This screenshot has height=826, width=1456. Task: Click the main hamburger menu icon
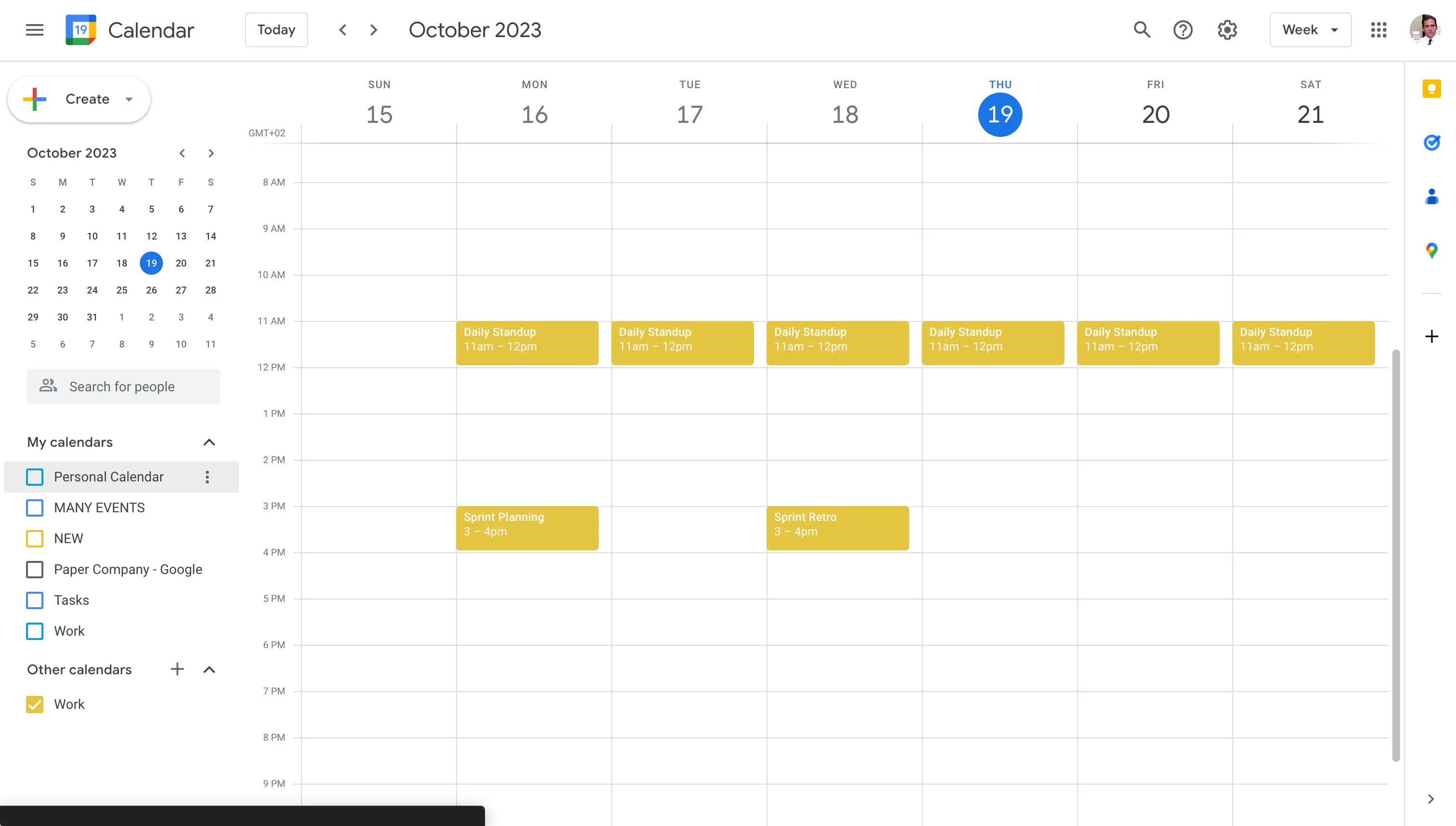point(33,30)
